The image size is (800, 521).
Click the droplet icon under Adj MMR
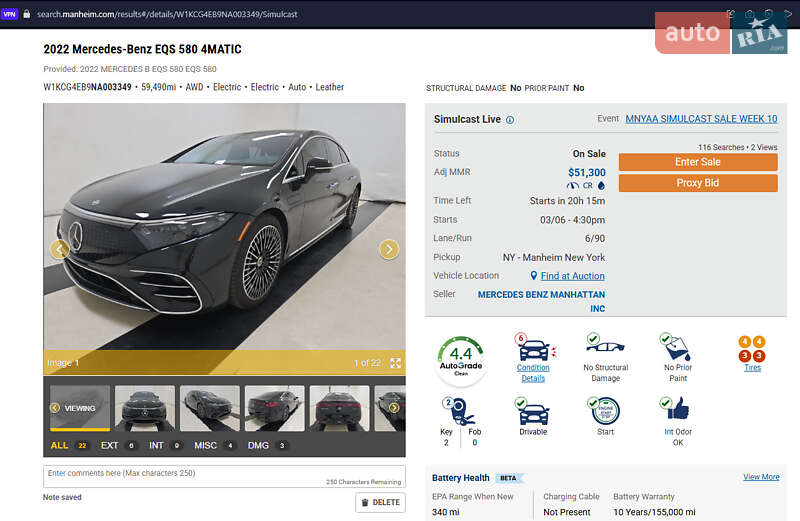point(601,186)
